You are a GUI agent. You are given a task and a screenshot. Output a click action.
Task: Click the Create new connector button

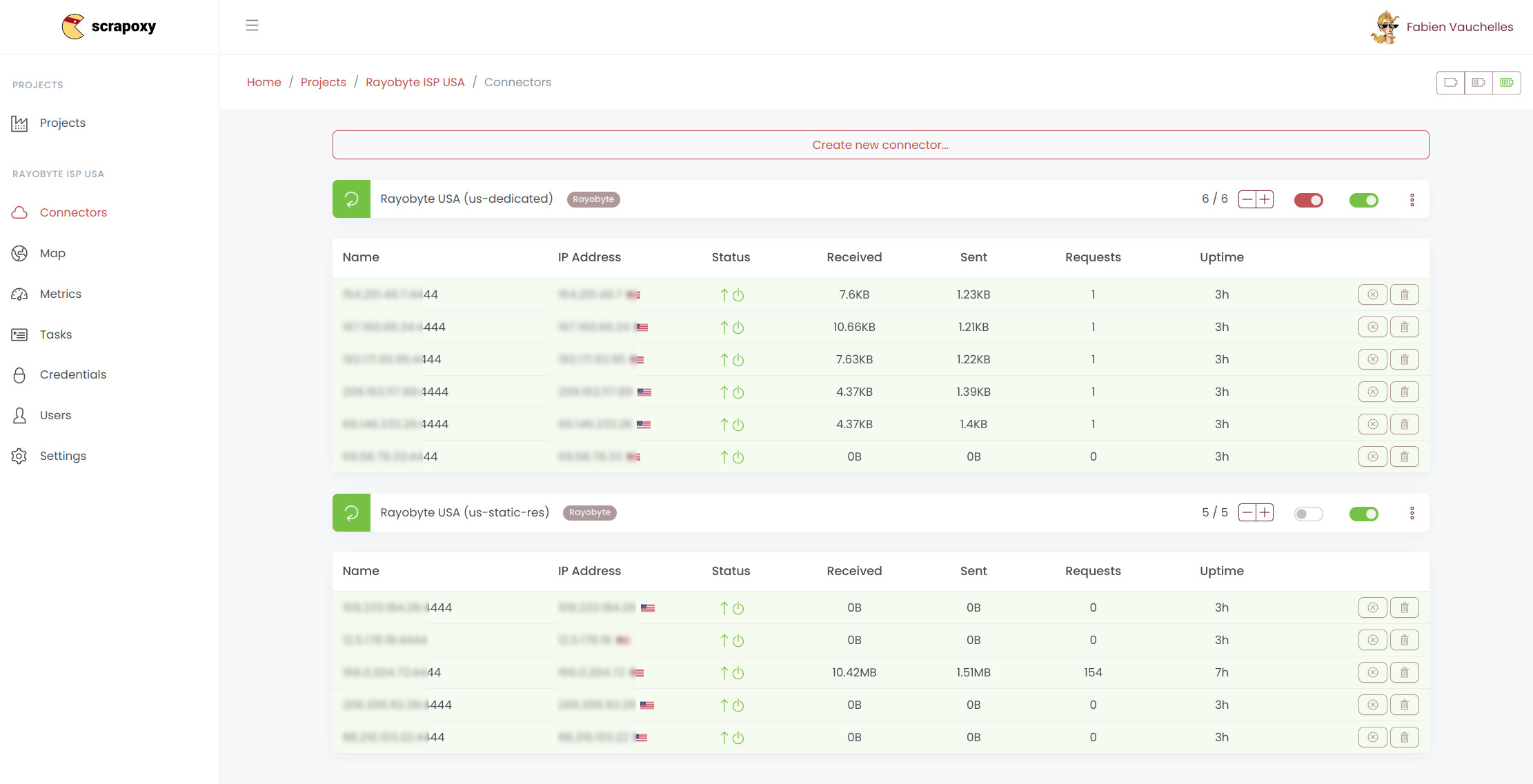point(880,145)
